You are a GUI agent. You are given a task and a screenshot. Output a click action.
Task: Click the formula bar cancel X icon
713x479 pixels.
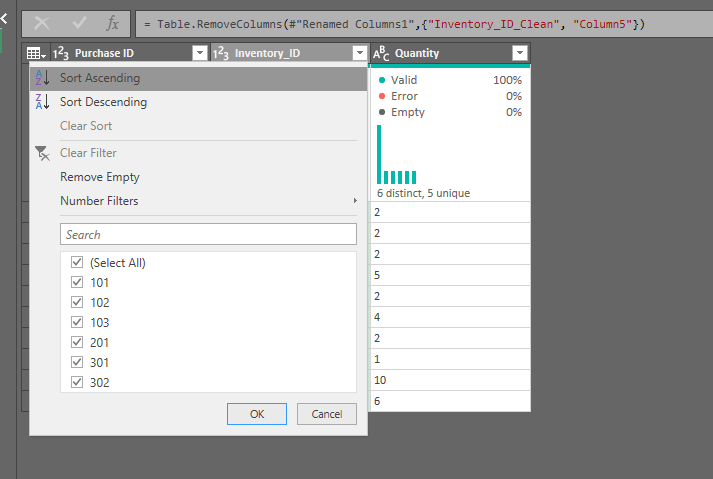pyautogui.click(x=42, y=23)
